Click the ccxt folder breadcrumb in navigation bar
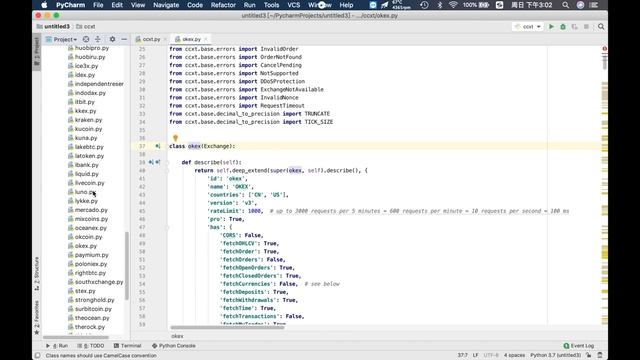Screen dimensions: 640x360 pos(86,27)
